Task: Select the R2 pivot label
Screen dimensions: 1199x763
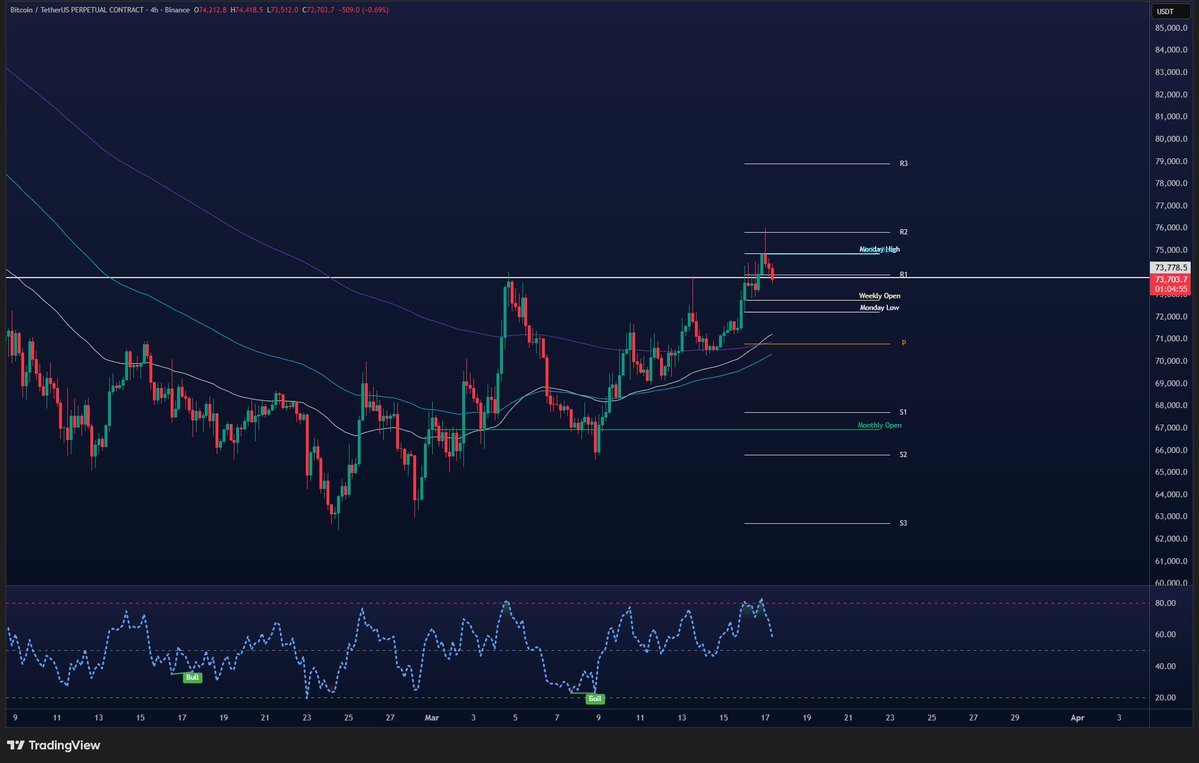Action: 903,232
